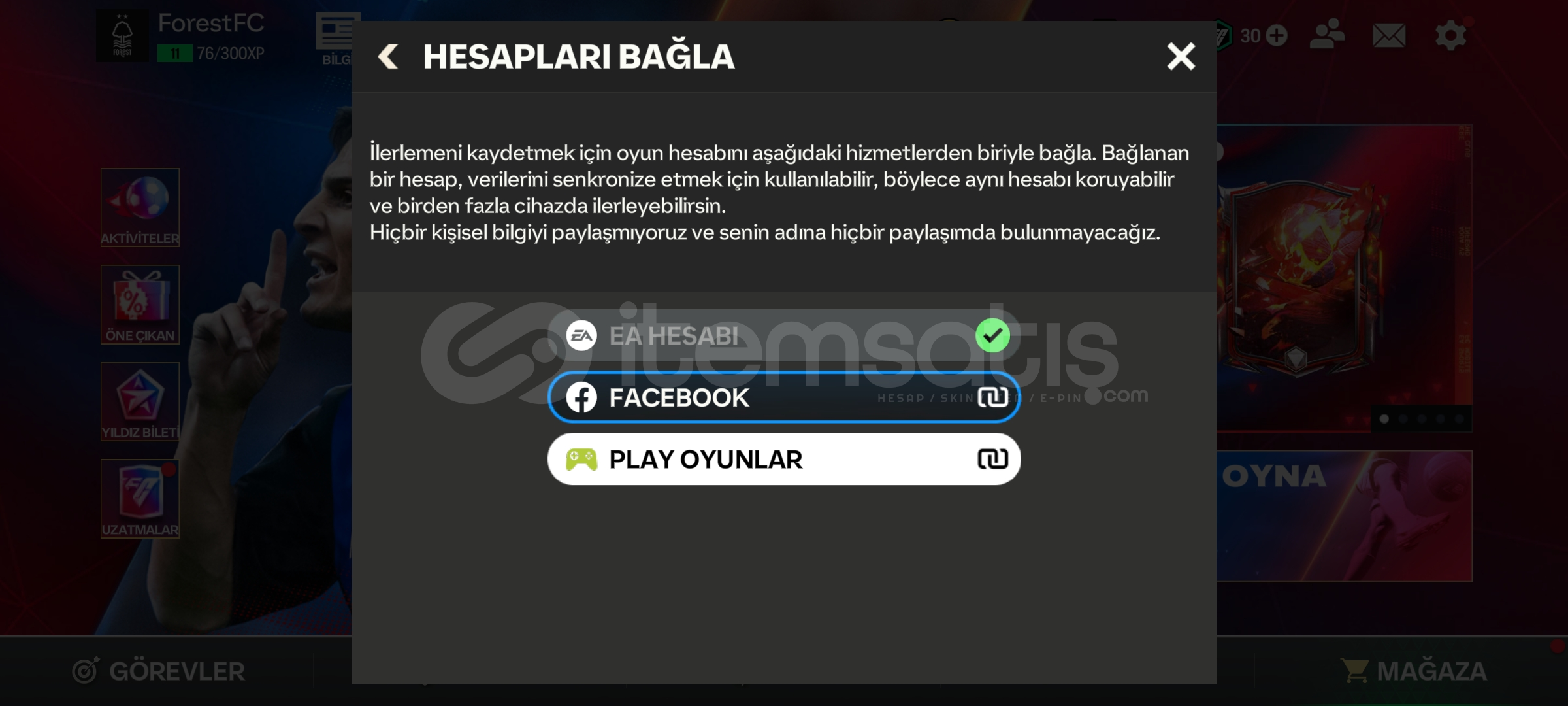Screen dimensions: 1568x706
Task: Open AKTİVİTELER from the sidebar
Action: point(140,207)
